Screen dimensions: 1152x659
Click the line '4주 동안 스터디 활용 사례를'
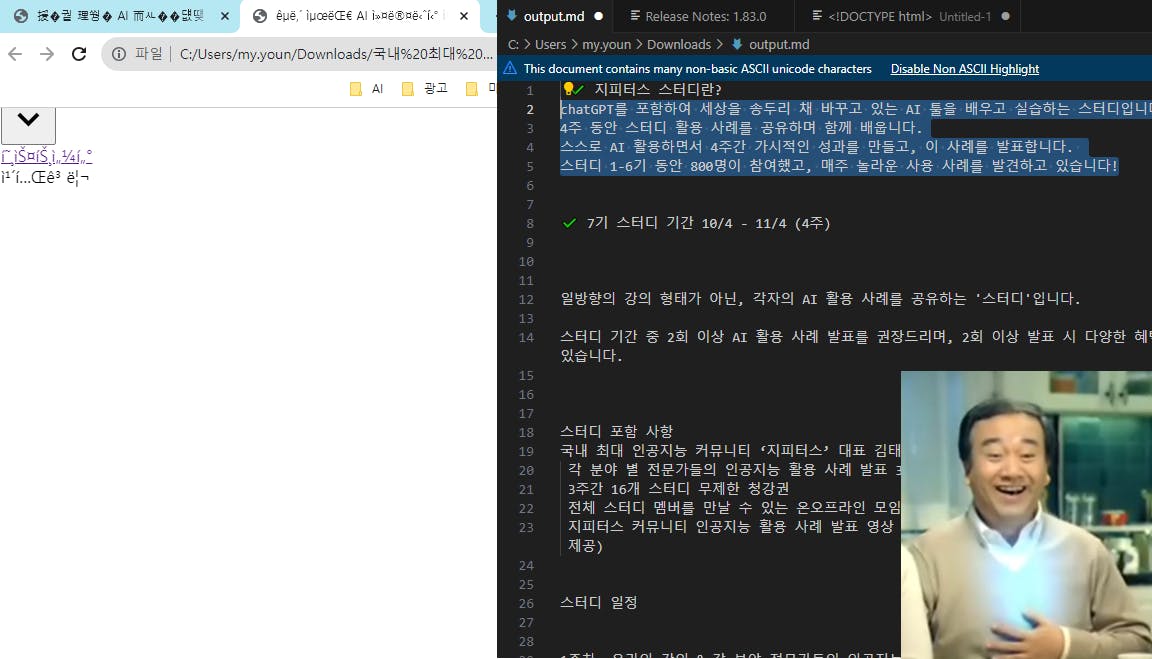(741, 128)
